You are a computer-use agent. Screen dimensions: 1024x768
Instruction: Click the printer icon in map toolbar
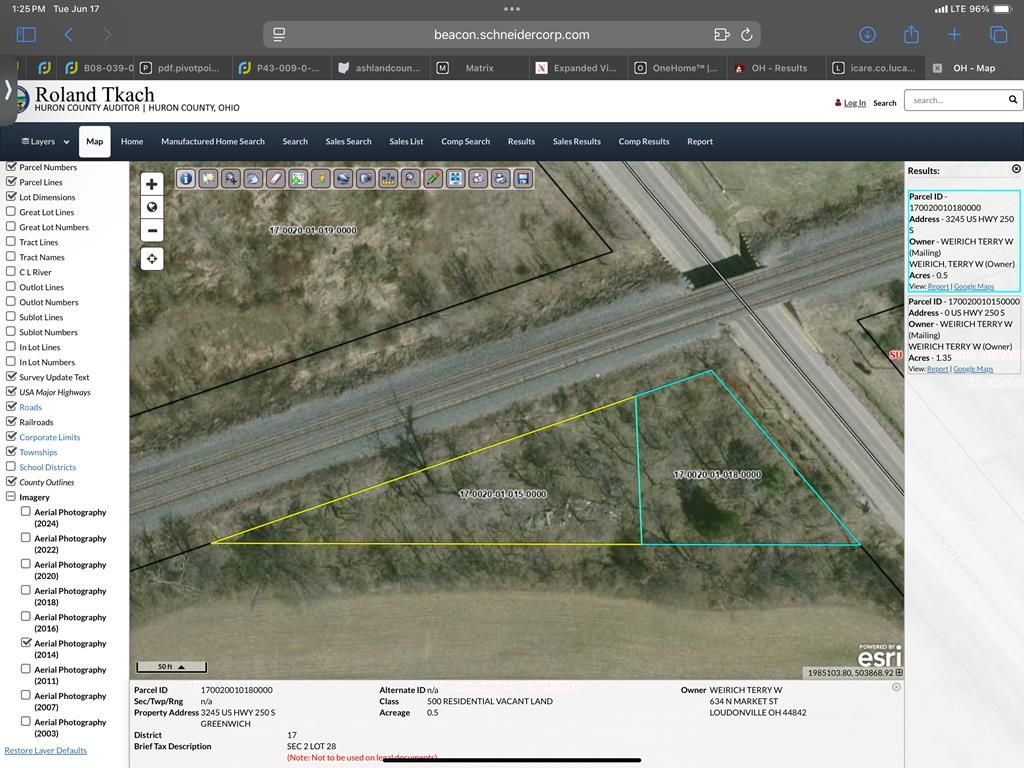click(x=500, y=179)
